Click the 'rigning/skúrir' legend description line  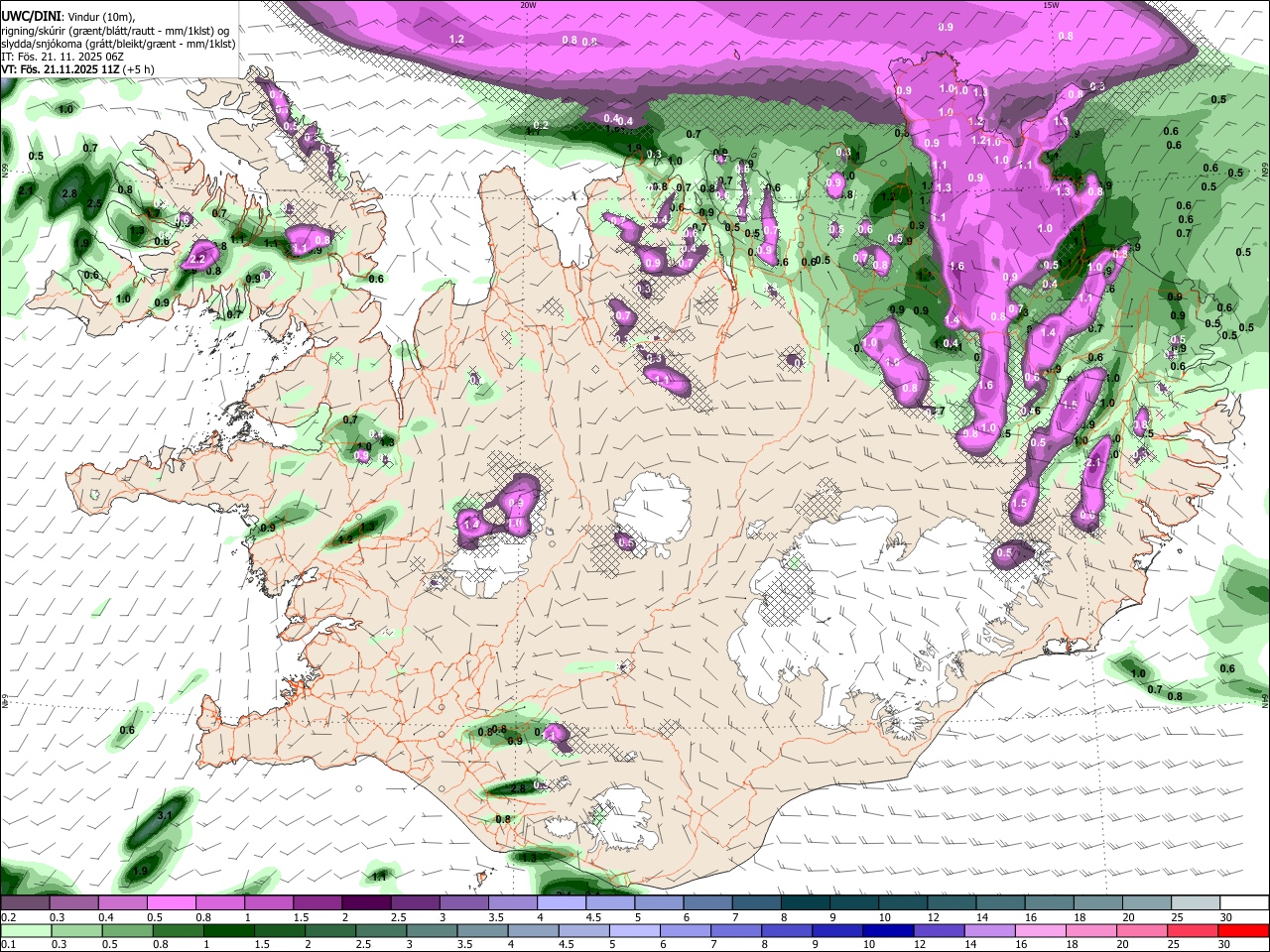pyautogui.click(x=115, y=31)
